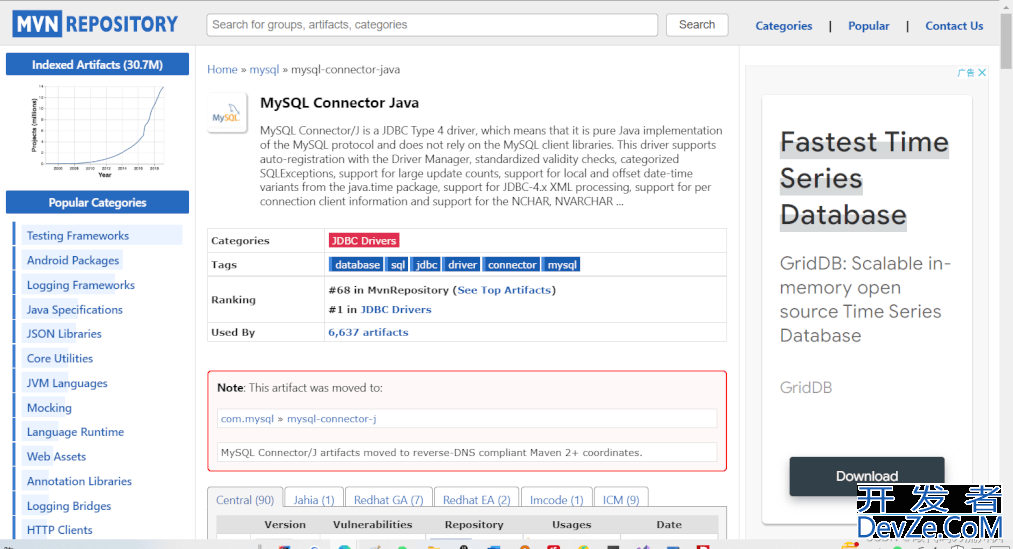
Task: Open HTTP Clients category
Action: [59, 530]
